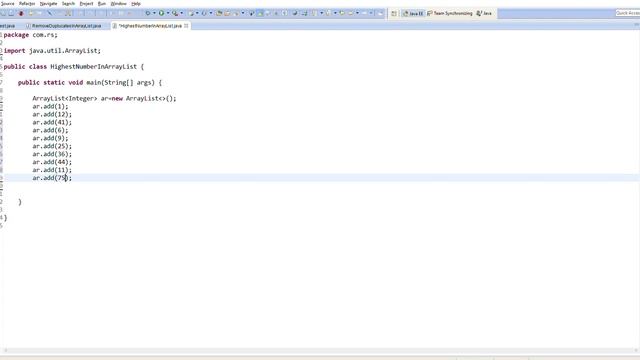Click the 'public static void main' line
The width and height of the screenshot is (640, 360).
click(90, 82)
